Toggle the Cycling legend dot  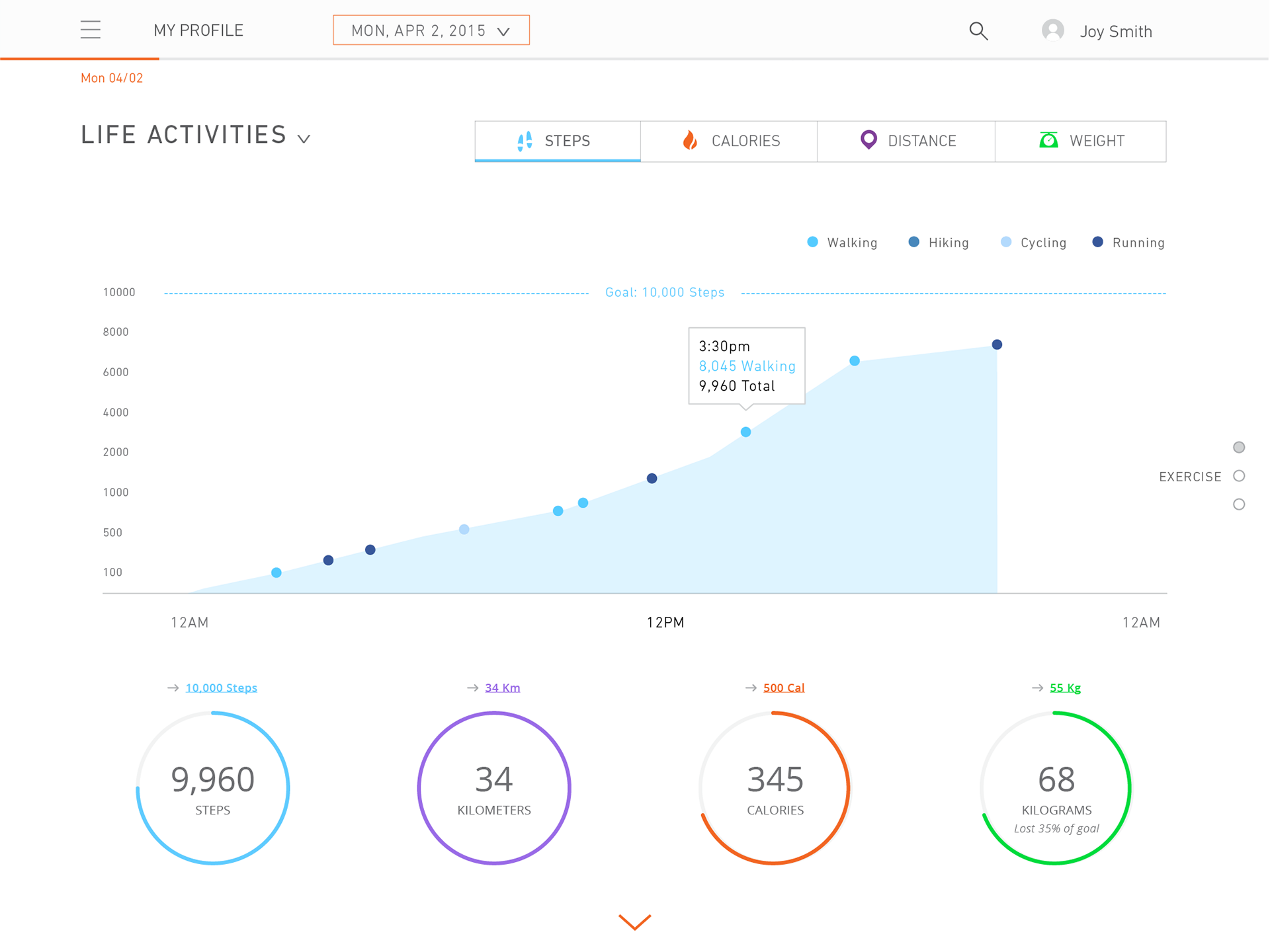pos(1006,242)
